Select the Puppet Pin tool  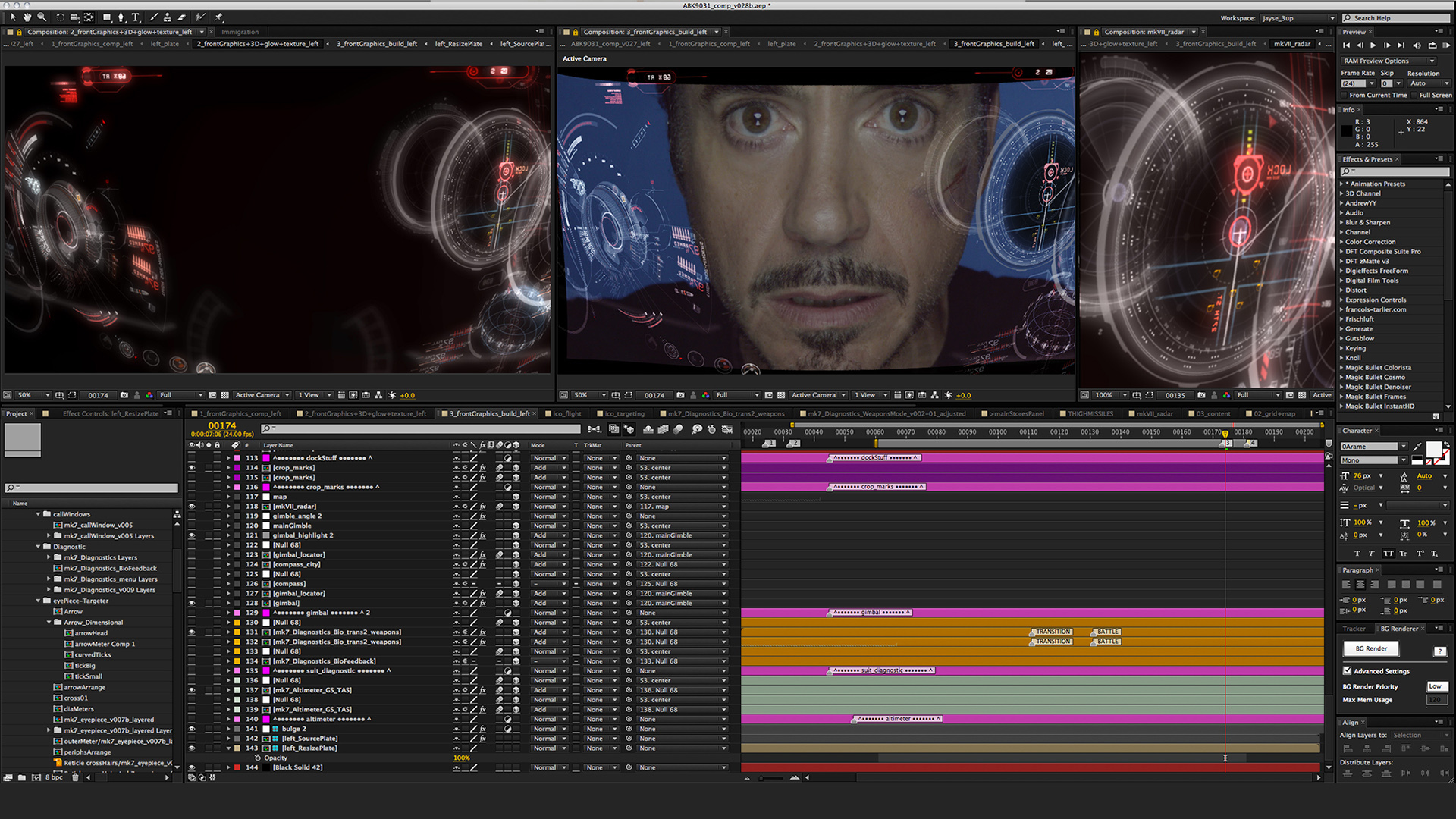[218, 17]
